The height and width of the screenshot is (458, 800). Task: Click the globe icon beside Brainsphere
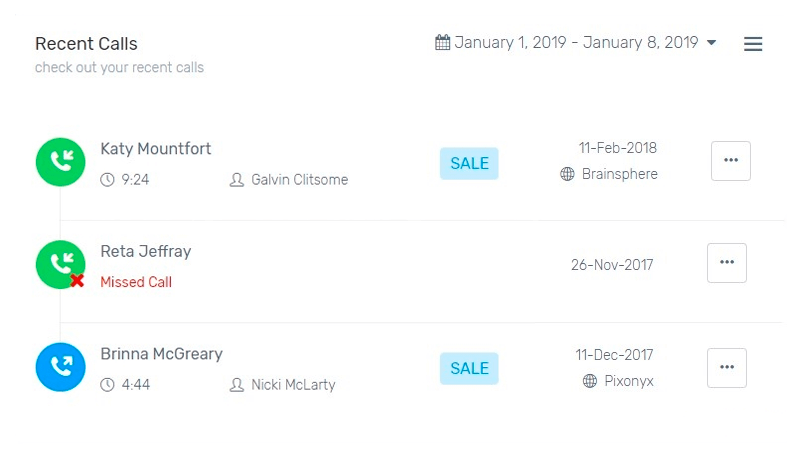[567, 174]
